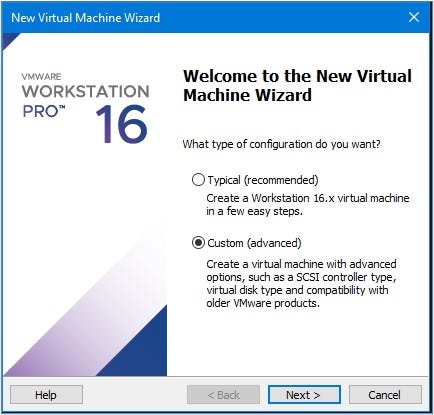Viewport: 434px width, 415px height.
Task: Click the disabled < Back button
Action: point(223,395)
